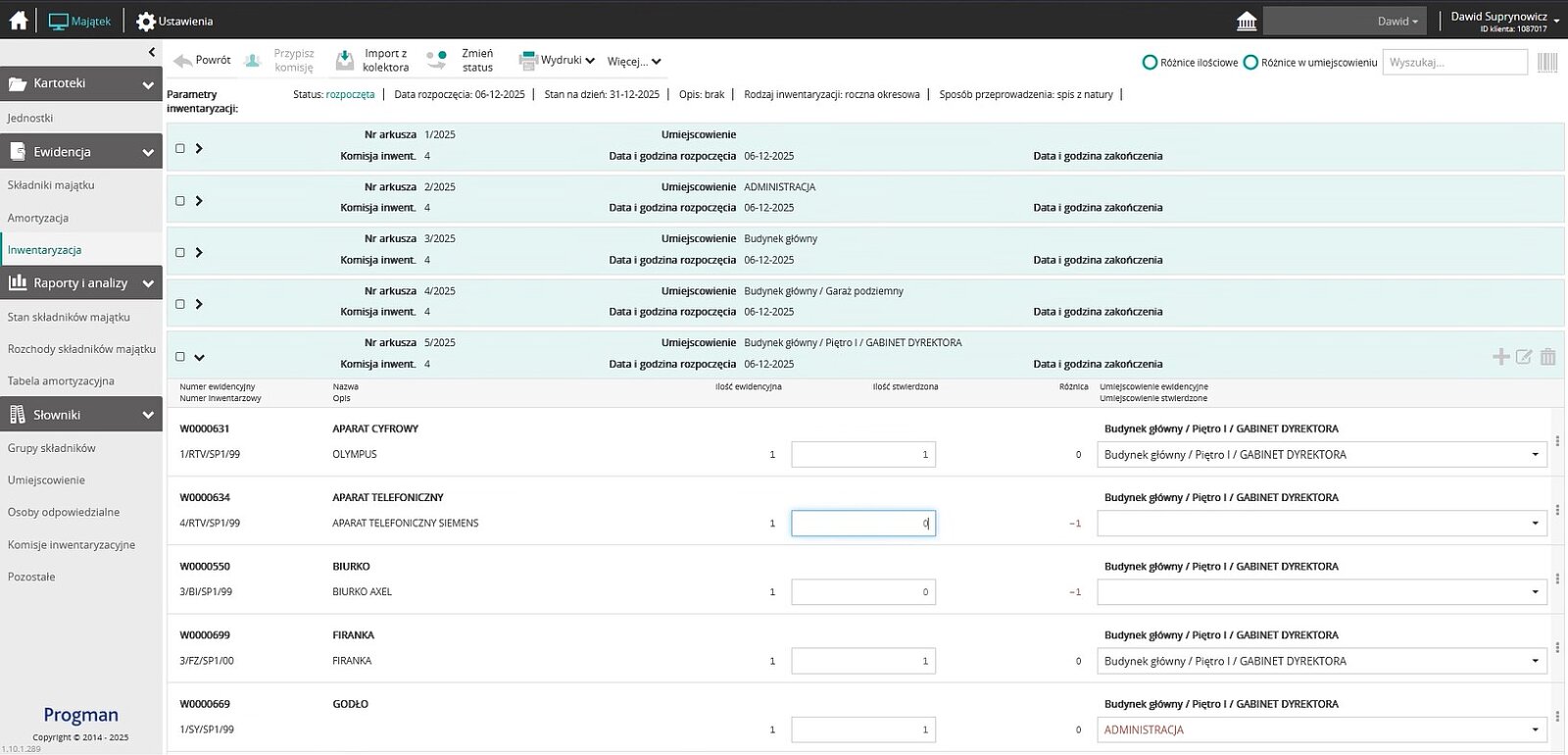Click the Powrót button
Viewport: 1568px width, 755px height.
(x=203, y=61)
